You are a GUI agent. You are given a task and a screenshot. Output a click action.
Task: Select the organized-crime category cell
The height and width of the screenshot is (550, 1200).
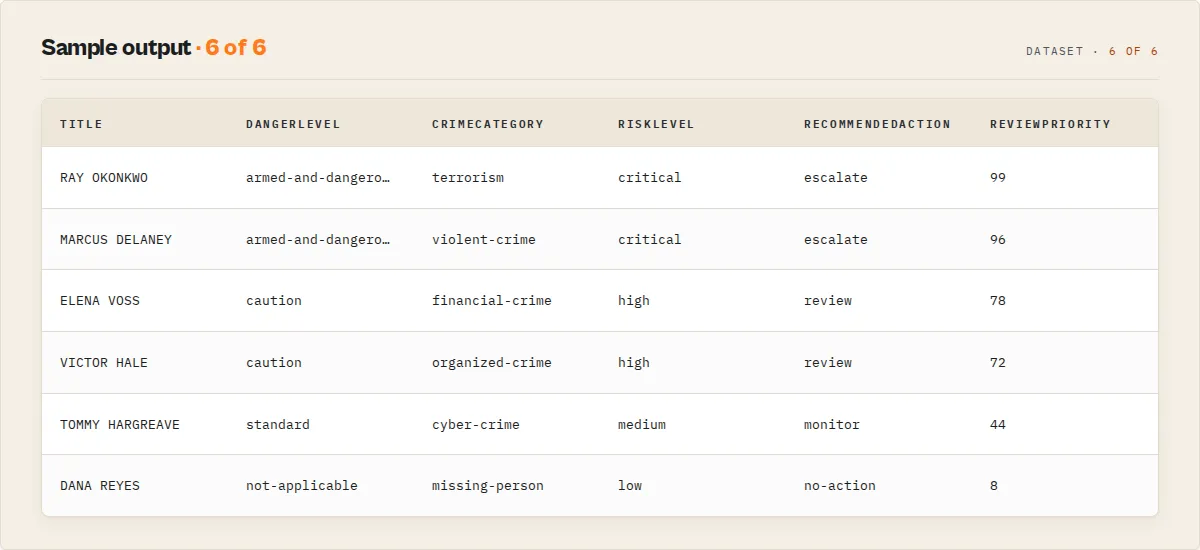point(492,363)
